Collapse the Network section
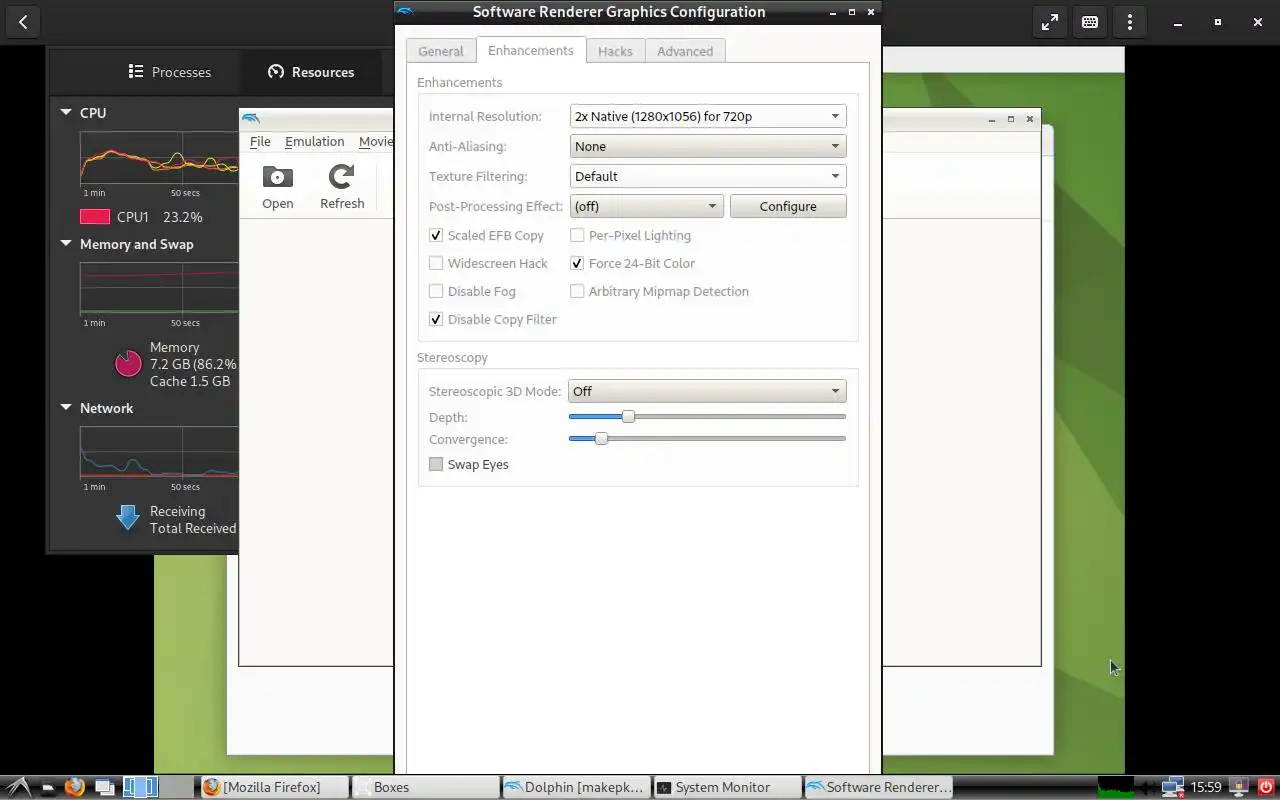This screenshot has width=1280, height=800. [66, 408]
